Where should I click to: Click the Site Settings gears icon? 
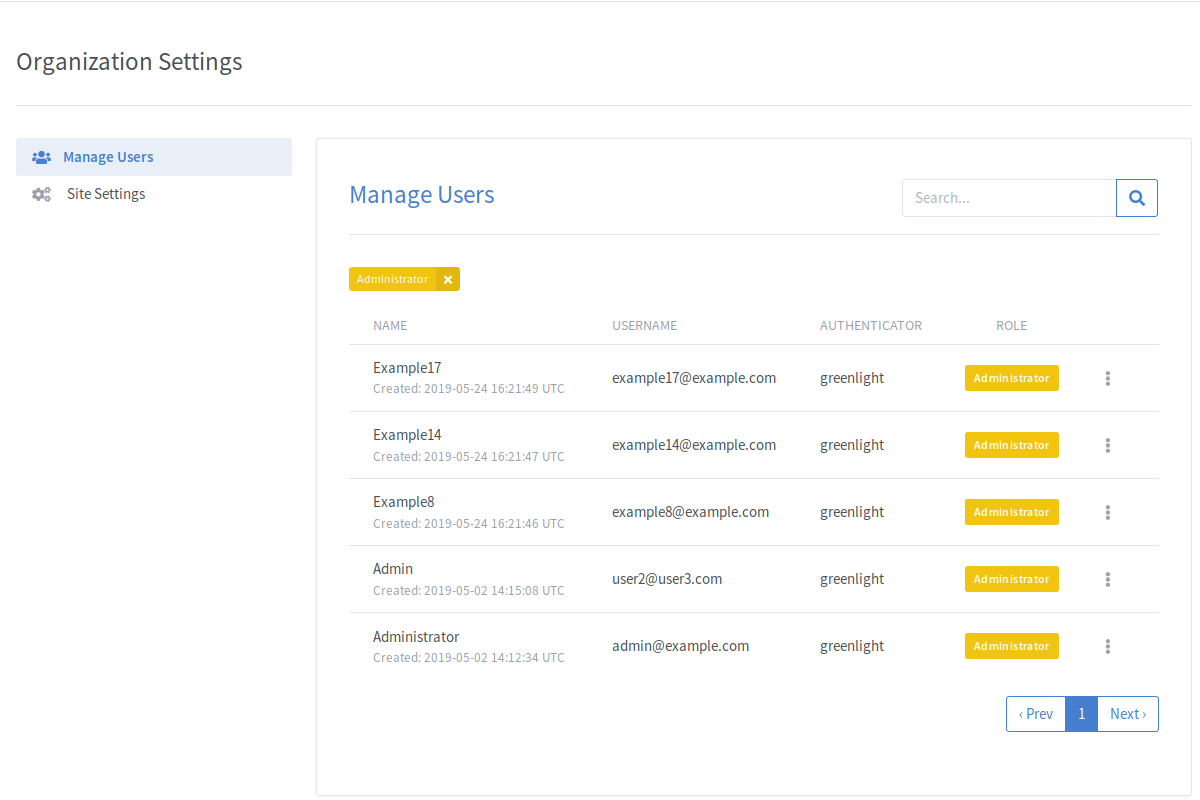pyautogui.click(x=41, y=194)
